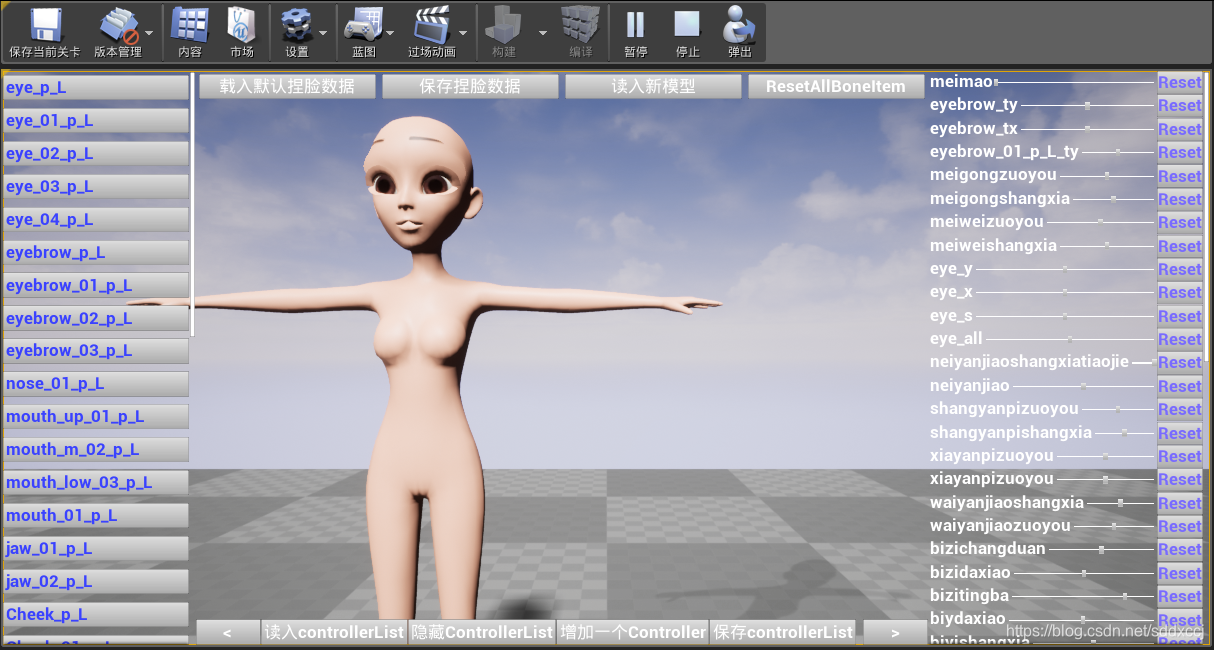1214x650 pixels.
Task: Select eyebrow_02_p_L bone item
Action: [96, 318]
